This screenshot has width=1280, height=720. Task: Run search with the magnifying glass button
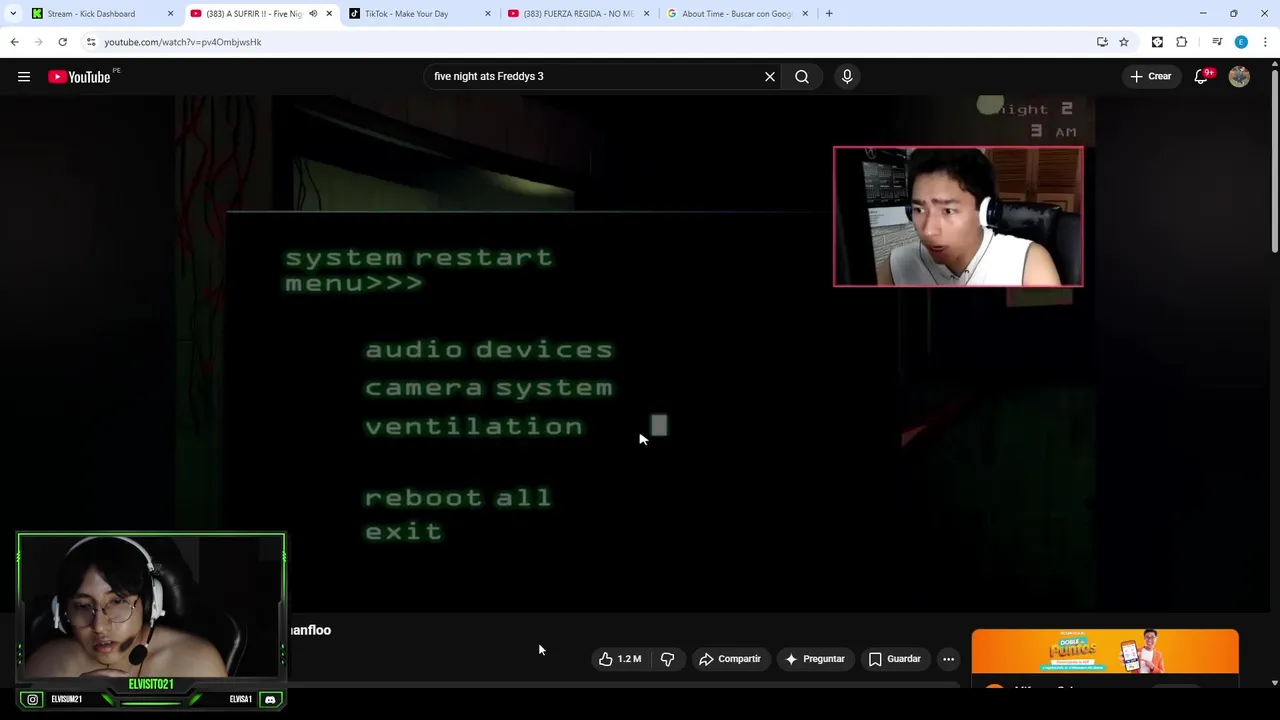(x=802, y=76)
